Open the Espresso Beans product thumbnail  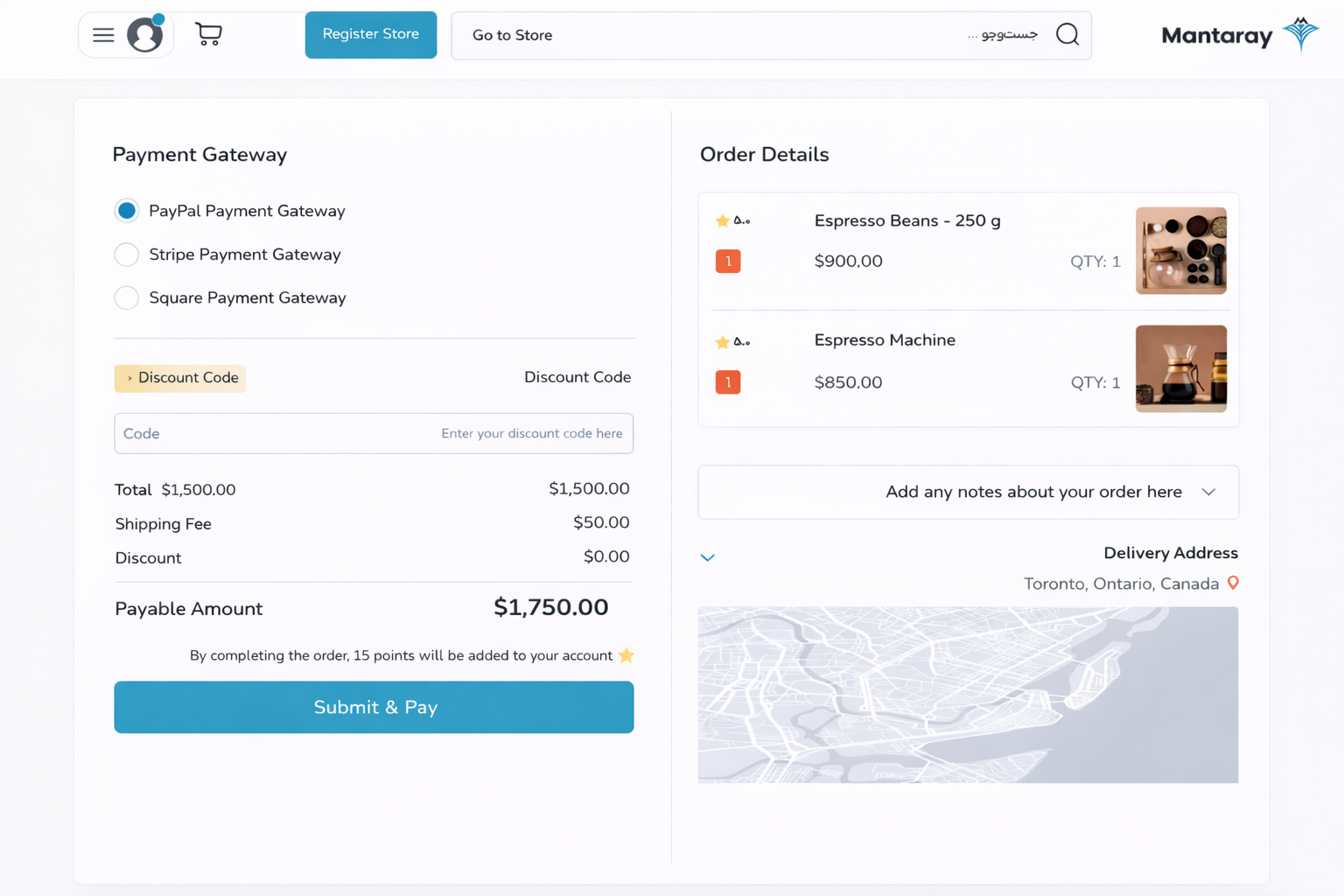pos(1180,251)
